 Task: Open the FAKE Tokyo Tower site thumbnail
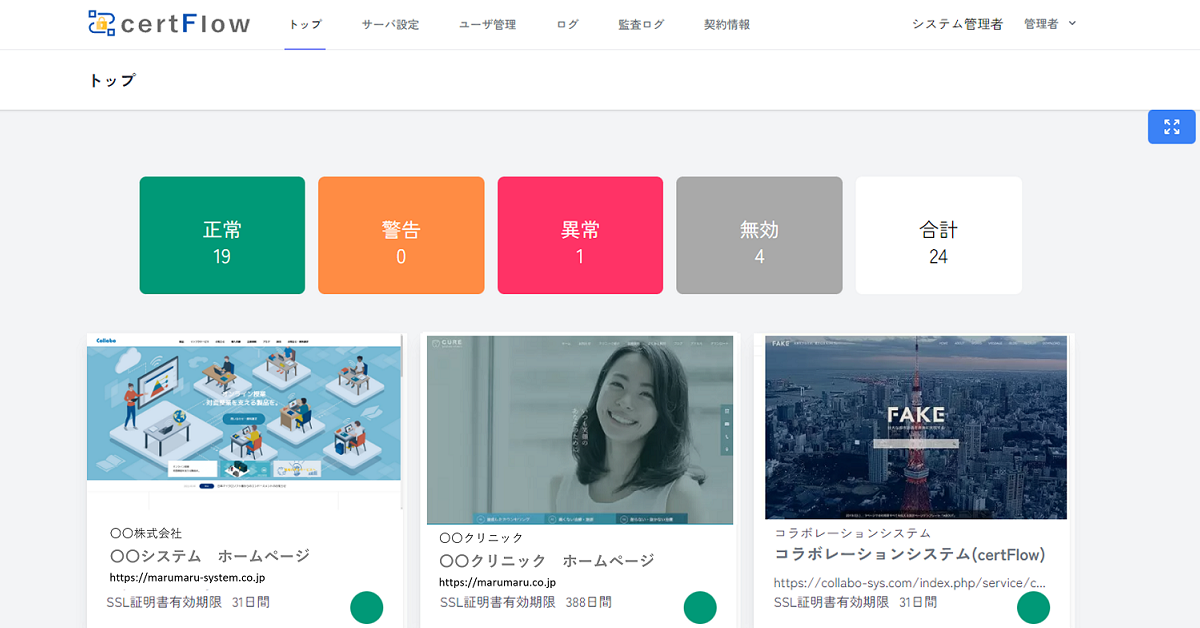(x=915, y=427)
